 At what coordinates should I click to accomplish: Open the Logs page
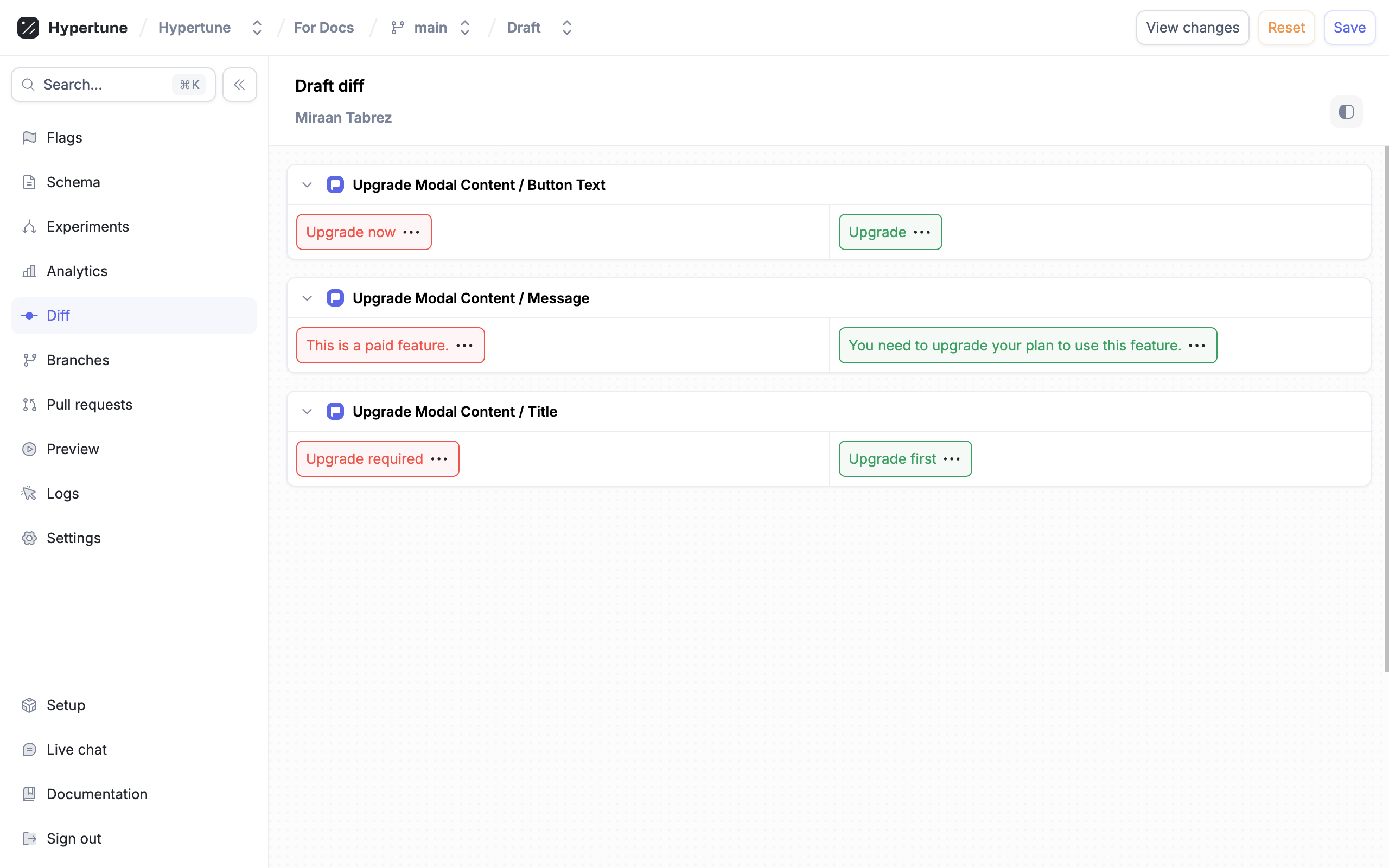62,494
